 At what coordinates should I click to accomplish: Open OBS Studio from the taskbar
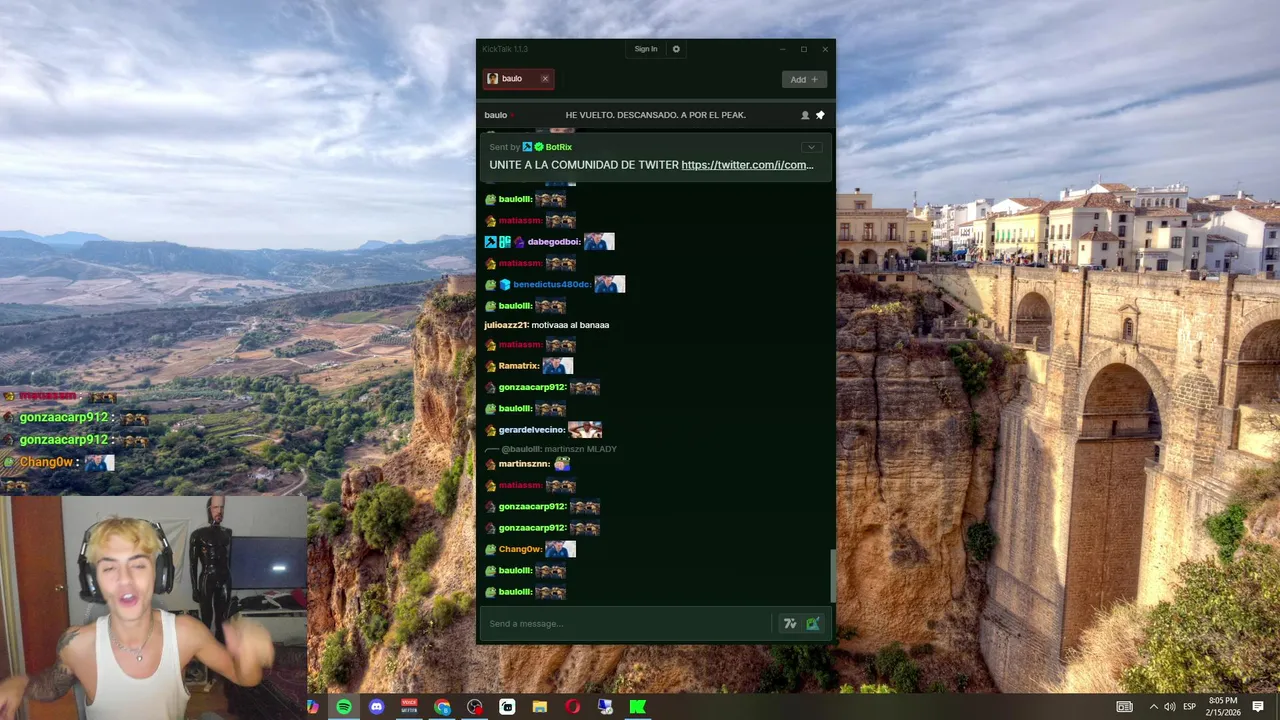click(x=475, y=707)
